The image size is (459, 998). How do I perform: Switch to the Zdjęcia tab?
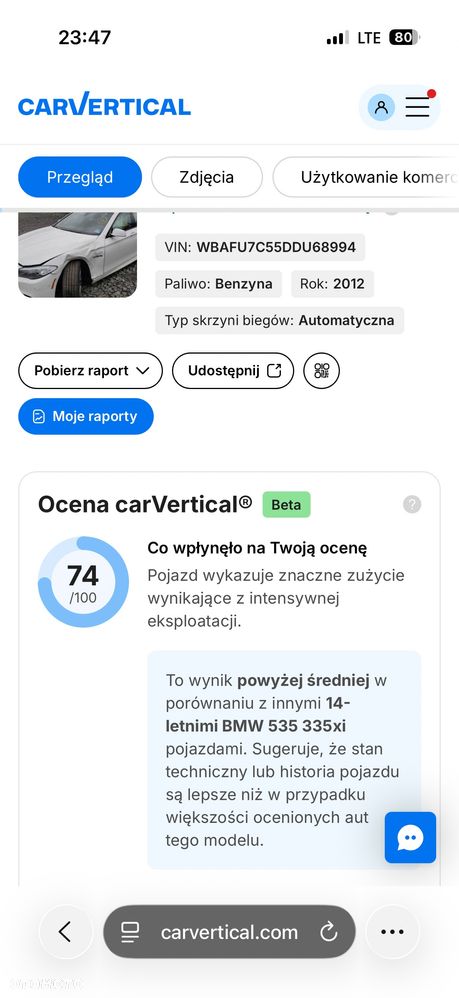206,177
